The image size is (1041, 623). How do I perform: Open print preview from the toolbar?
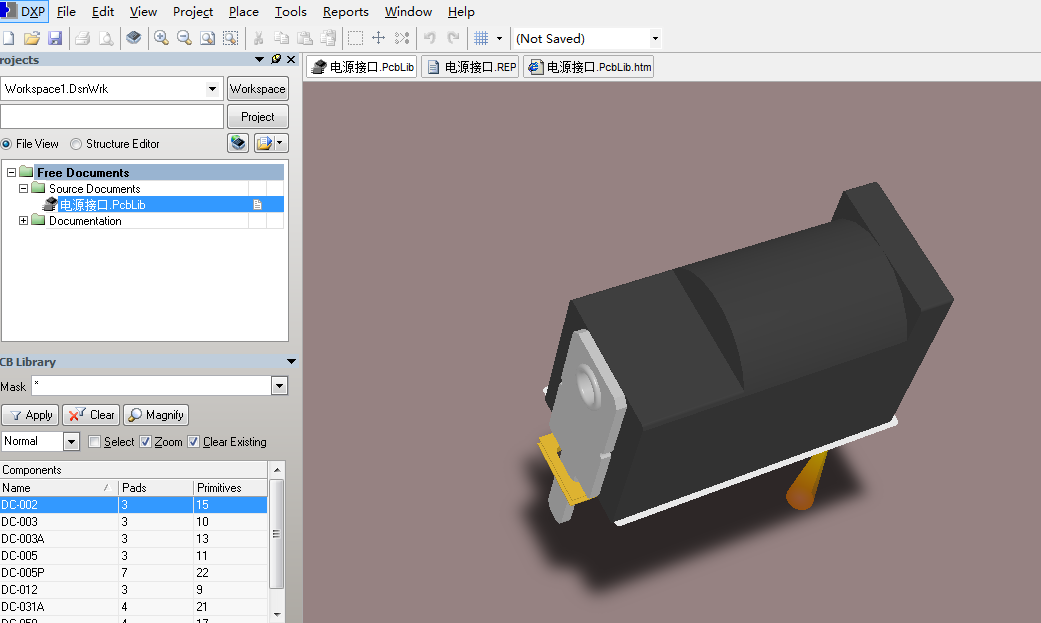[106, 39]
